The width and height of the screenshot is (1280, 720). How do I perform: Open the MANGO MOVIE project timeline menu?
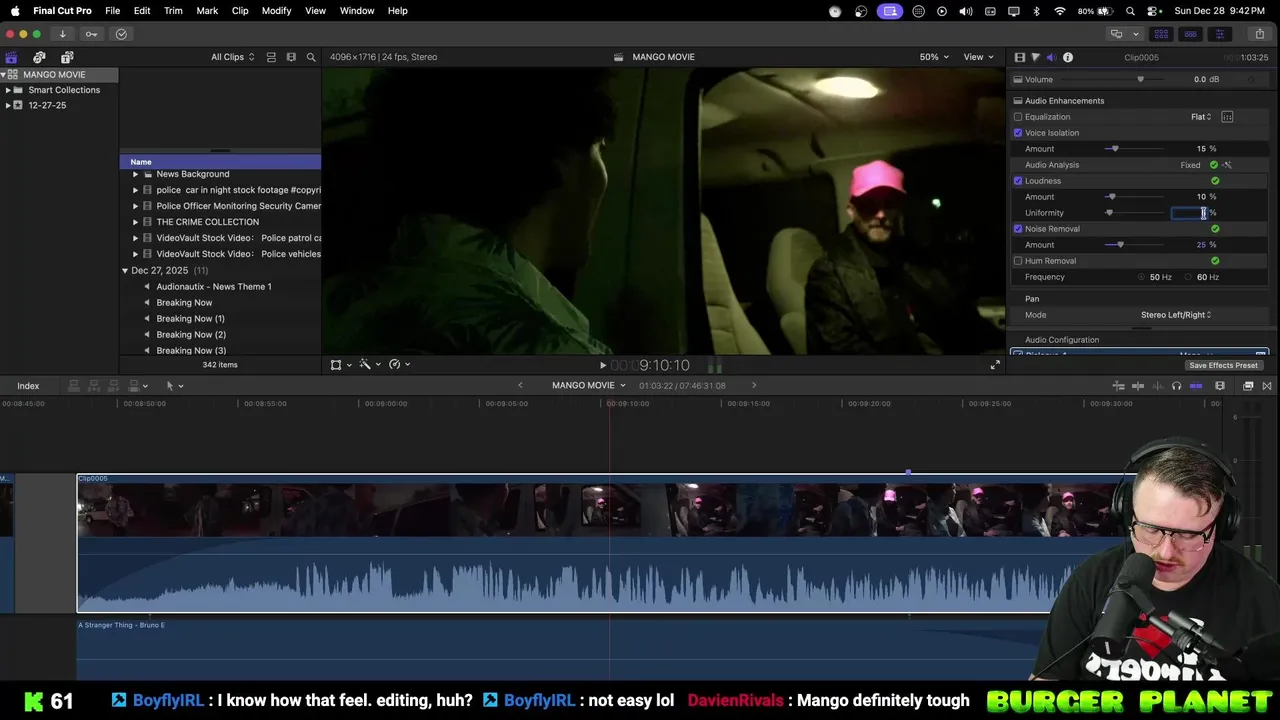(x=588, y=386)
